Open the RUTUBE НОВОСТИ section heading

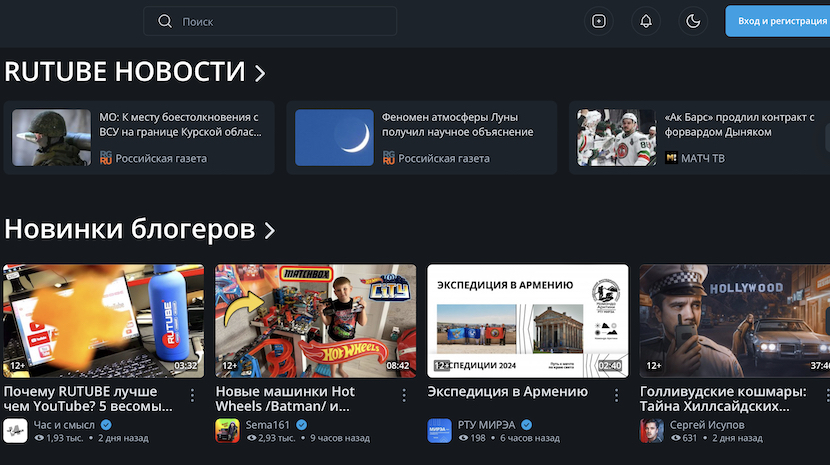[125, 71]
